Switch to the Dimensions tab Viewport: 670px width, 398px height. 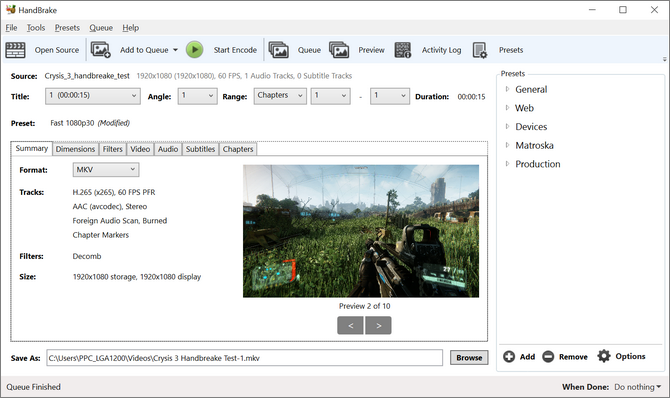75,149
